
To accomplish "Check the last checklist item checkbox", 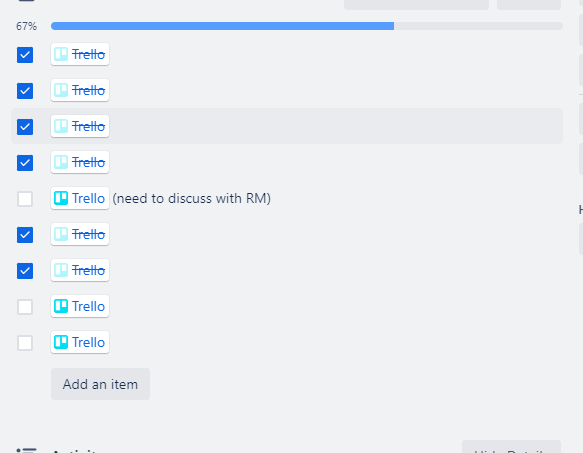I will point(25,343).
